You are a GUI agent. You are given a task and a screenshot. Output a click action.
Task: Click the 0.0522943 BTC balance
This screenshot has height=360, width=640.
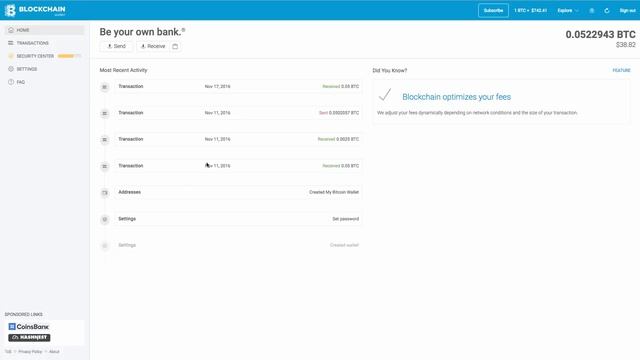click(600, 35)
